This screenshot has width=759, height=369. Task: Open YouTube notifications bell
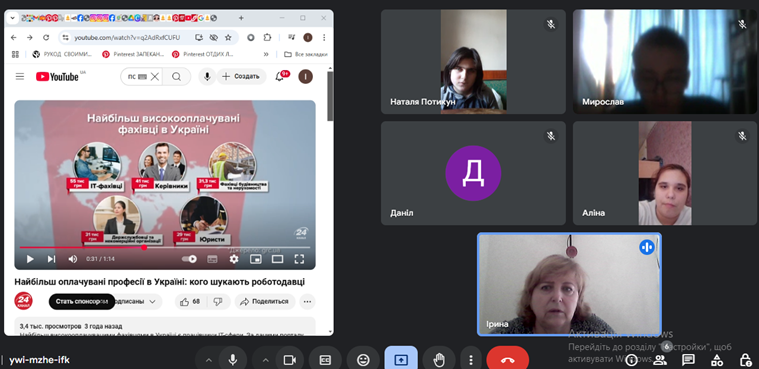[279, 77]
